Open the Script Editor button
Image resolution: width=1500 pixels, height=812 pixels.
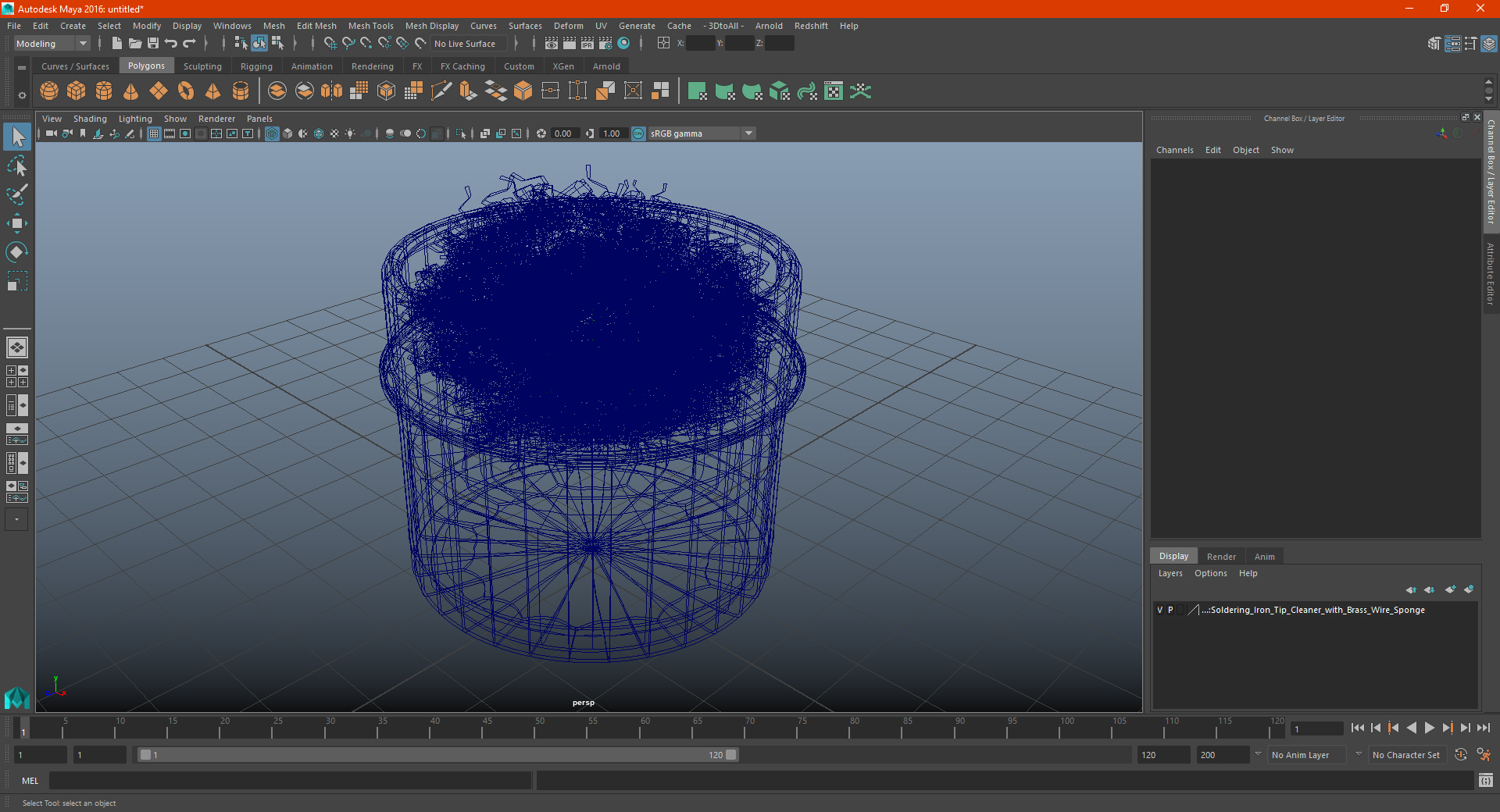click(x=1486, y=780)
